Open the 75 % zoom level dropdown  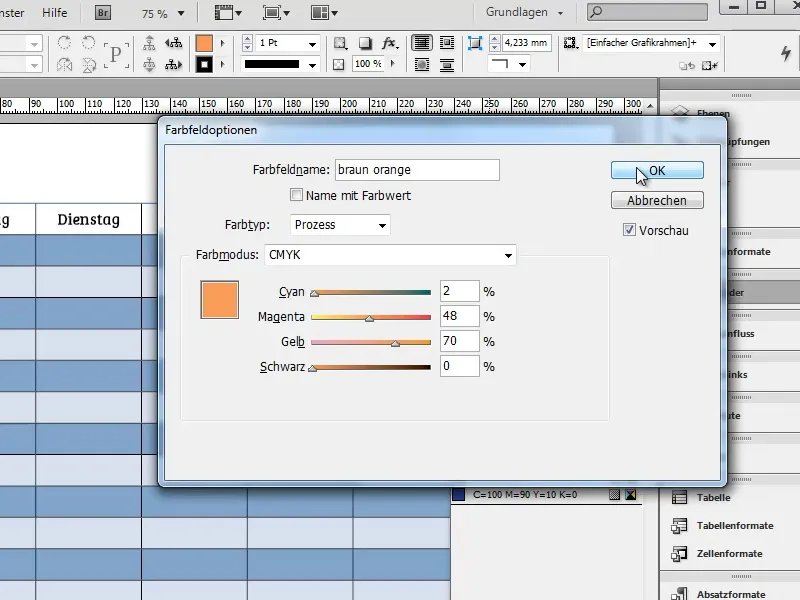[181, 14]
